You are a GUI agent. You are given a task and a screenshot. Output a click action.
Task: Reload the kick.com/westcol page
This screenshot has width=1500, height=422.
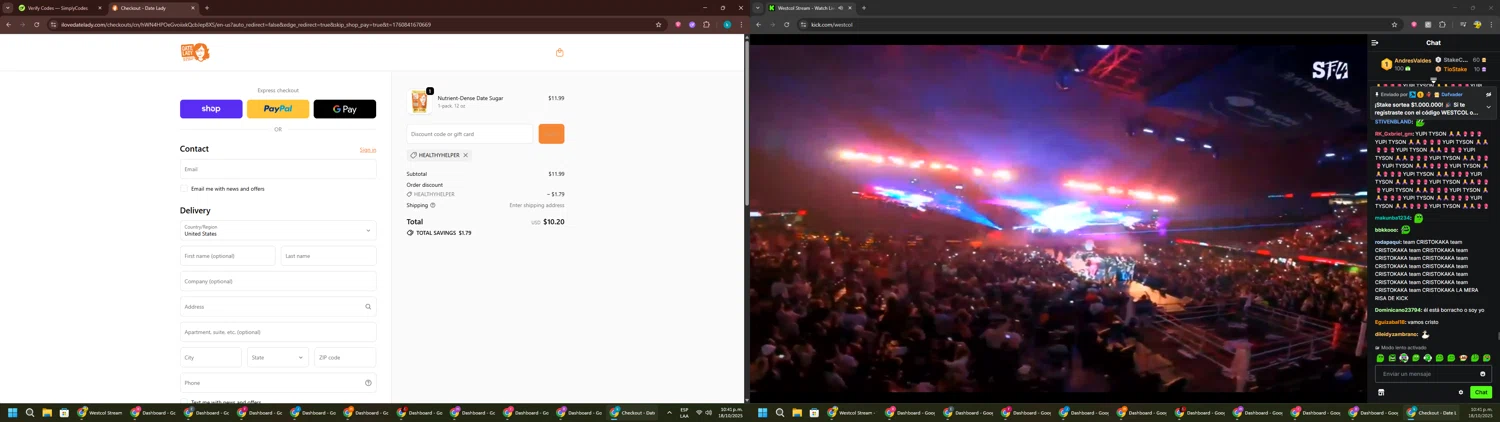click(x=786, y=25)
